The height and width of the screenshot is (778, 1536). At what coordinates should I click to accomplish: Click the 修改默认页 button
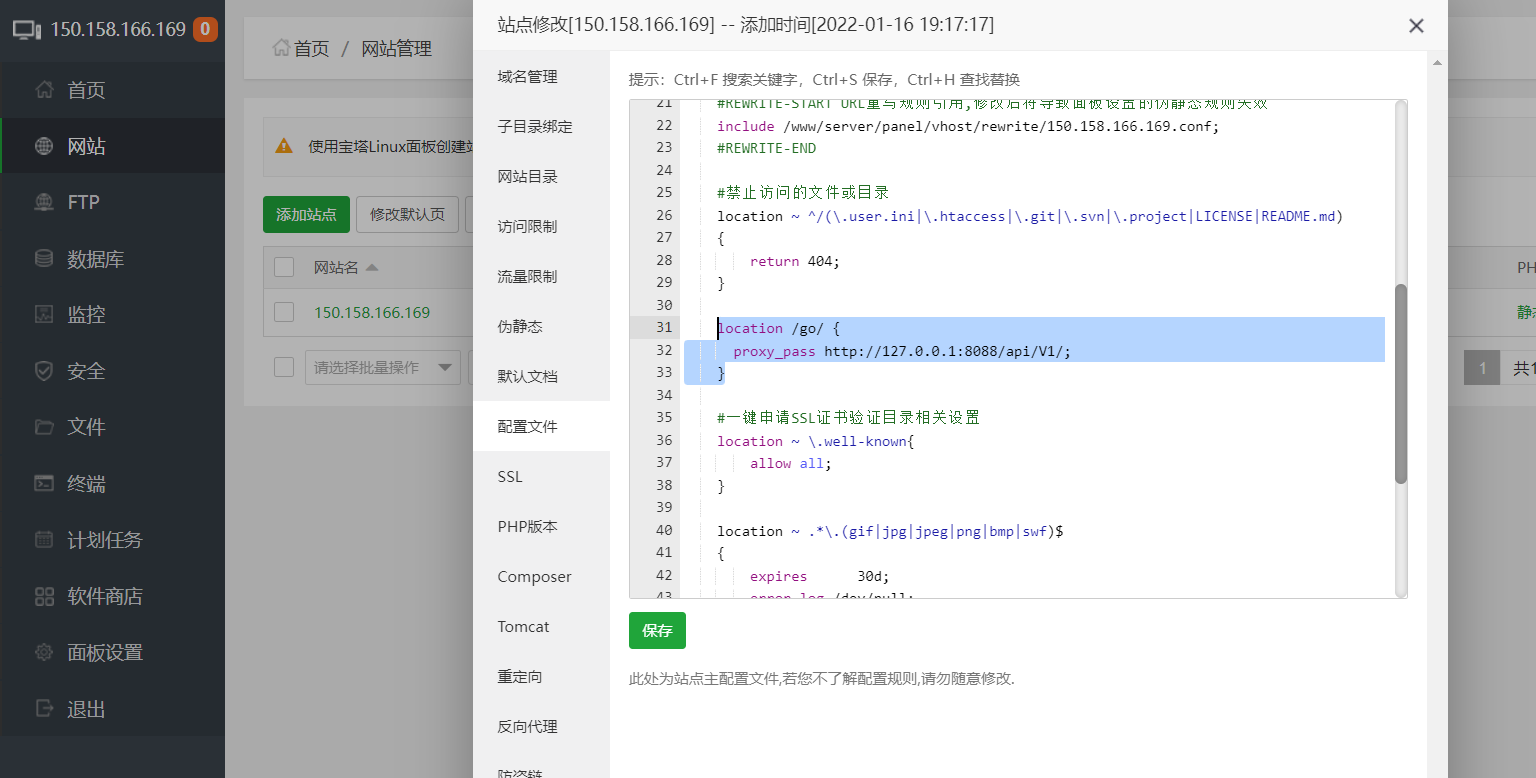point(407,214)
